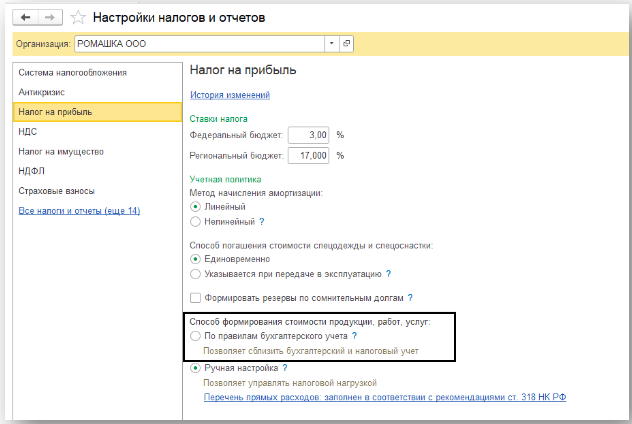This screenshot has width=632, height=424.
Task: Click the forward navigation arrow
Action: point(51,18)
